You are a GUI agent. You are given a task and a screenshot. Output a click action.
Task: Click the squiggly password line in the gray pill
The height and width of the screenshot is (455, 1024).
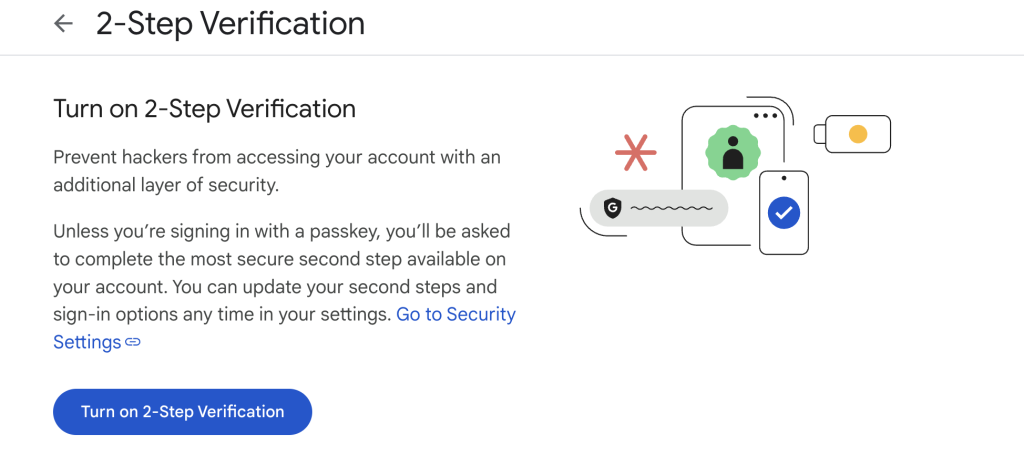click(x=670, y=208)
